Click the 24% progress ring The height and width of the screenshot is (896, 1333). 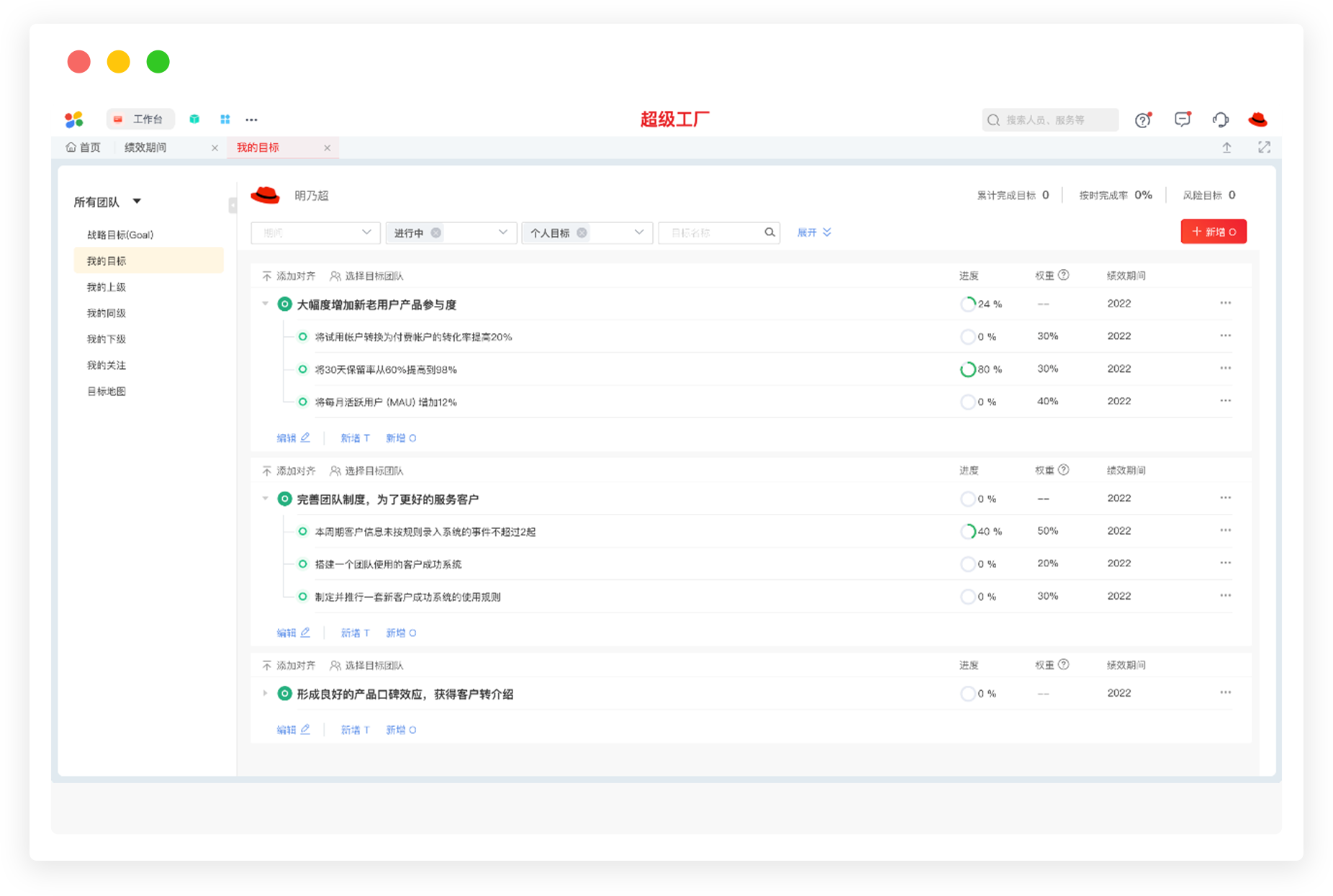click(968, 304)
